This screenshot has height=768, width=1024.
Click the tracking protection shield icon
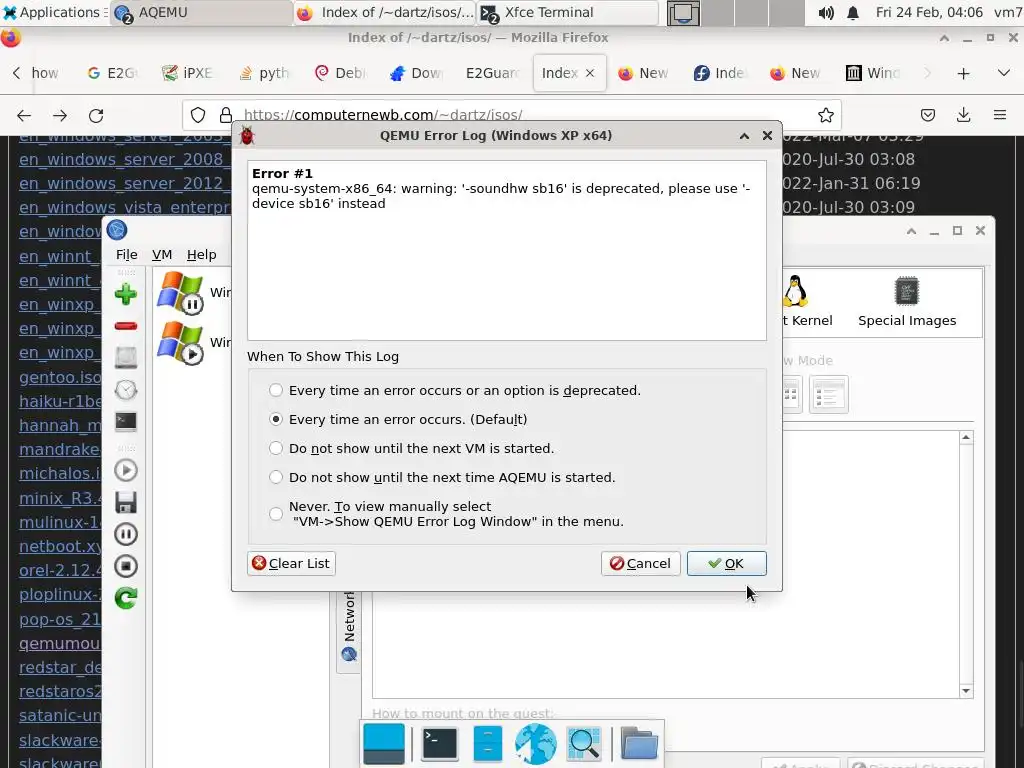[198, 115]
